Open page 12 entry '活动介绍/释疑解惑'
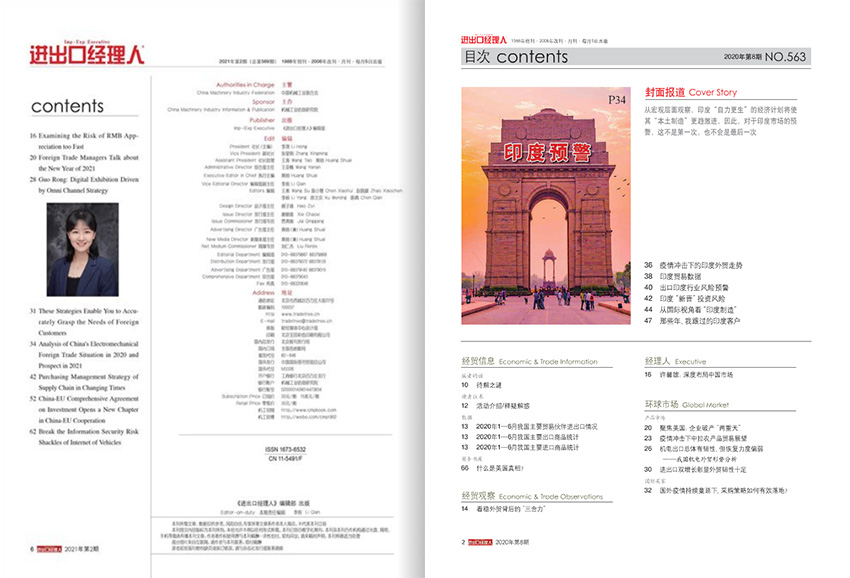850x578 pixels. pyautogui.click(x=495, y=406)
